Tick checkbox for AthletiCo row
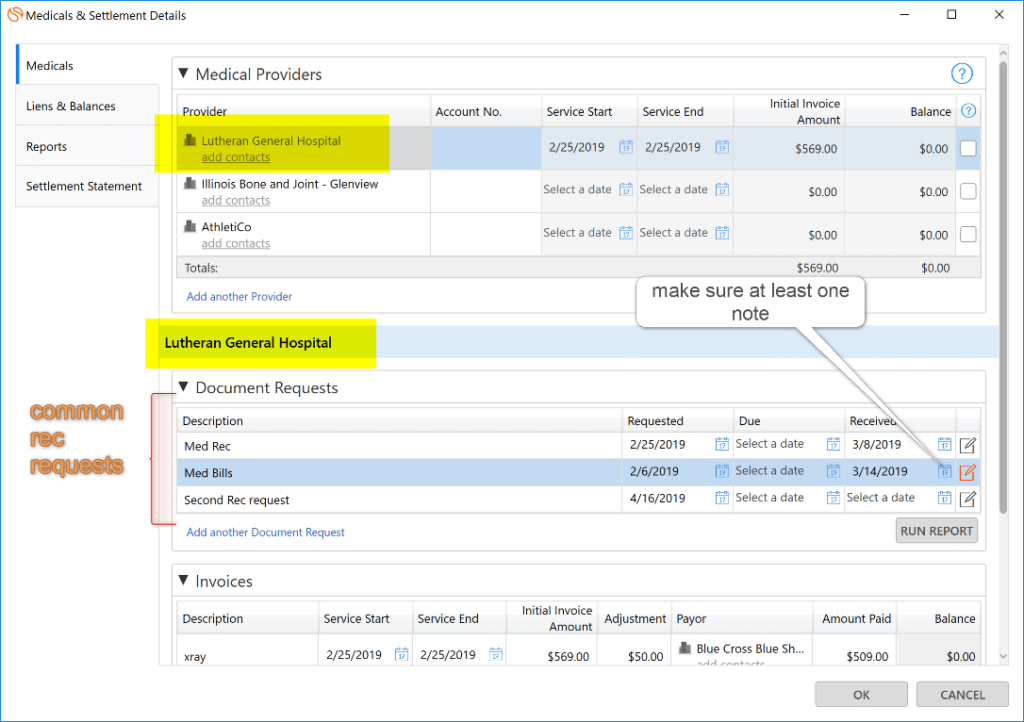The image size is (1024, 722). [968, 234]
